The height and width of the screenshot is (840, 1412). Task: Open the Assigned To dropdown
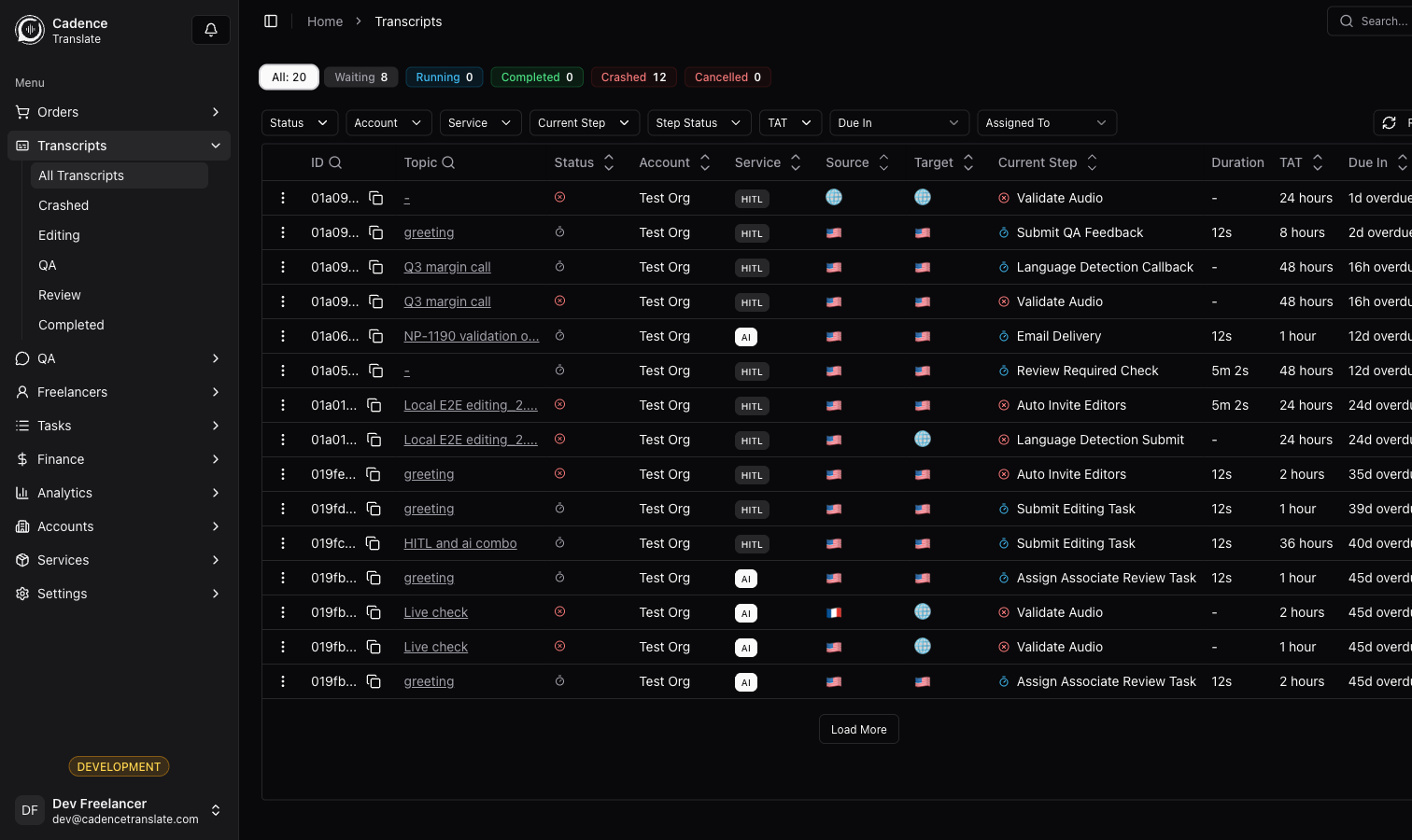coord(1047,123)
